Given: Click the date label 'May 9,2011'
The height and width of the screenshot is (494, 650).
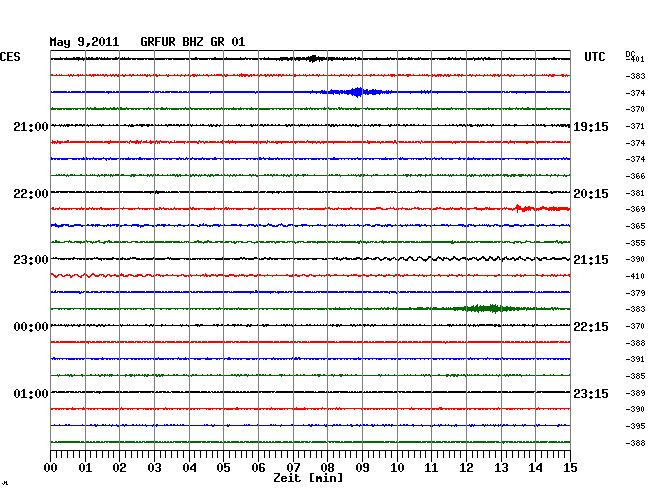Looking at the screenshot, I should click(84, 42).
